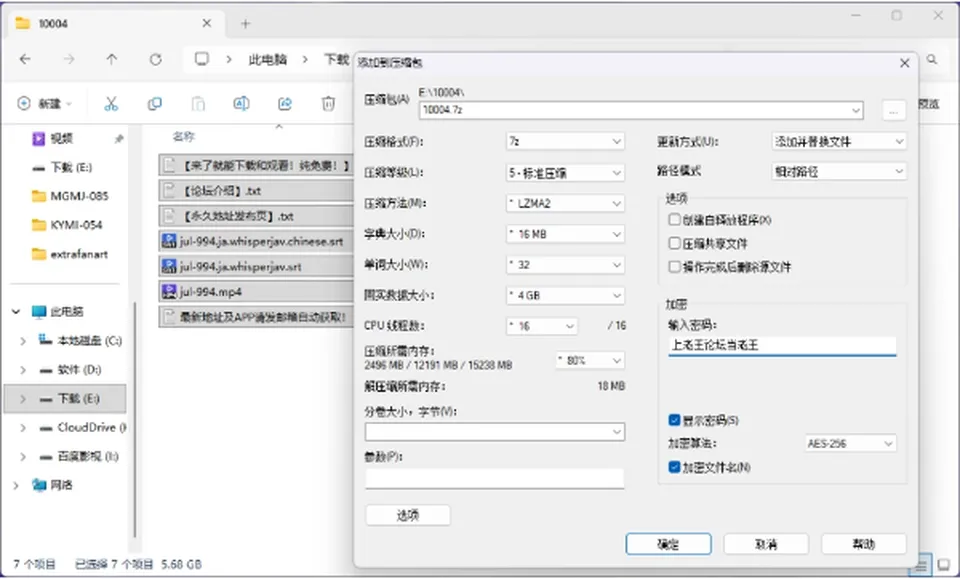This screenshot has width=960, height=579.
Task: Click the Share icon in Explorer toolbar
Action: pos(285,103)
